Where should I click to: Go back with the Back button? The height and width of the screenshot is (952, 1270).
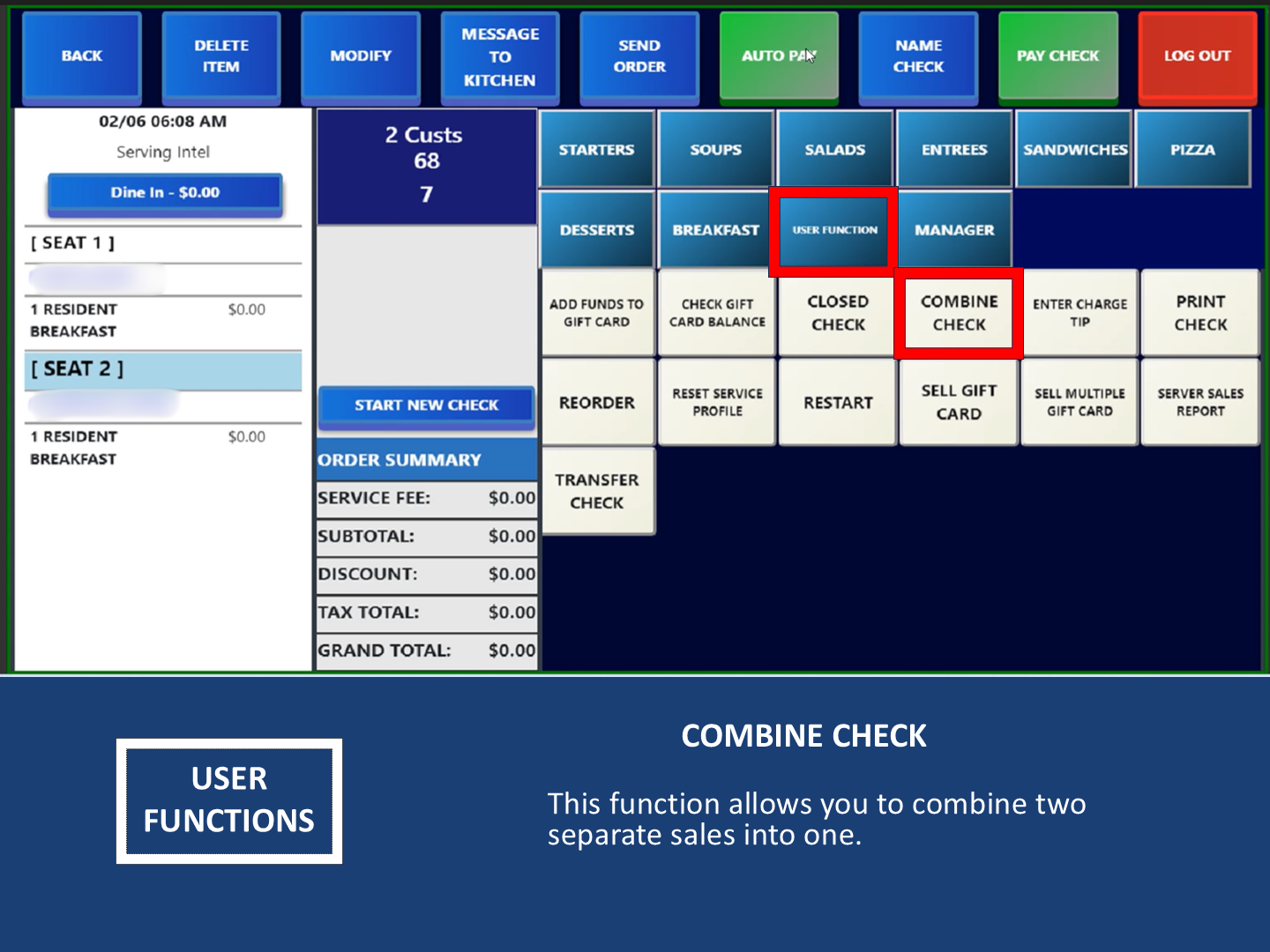point(81,56)
